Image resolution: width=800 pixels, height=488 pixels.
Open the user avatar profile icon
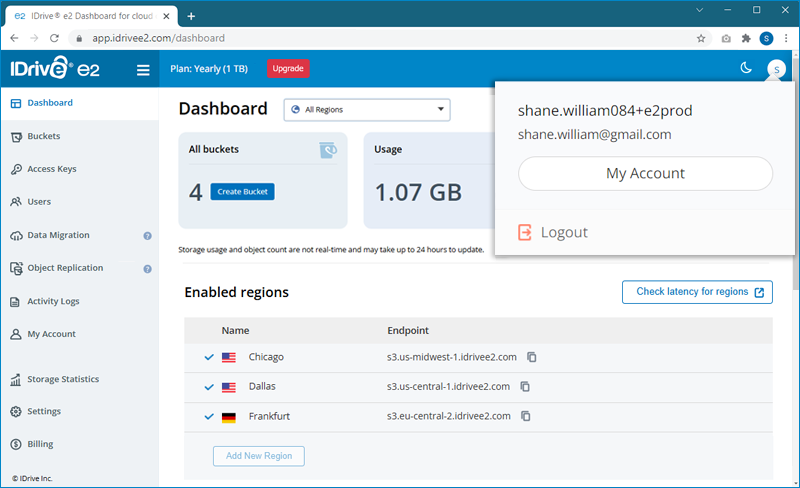click(x=775, y=69)
